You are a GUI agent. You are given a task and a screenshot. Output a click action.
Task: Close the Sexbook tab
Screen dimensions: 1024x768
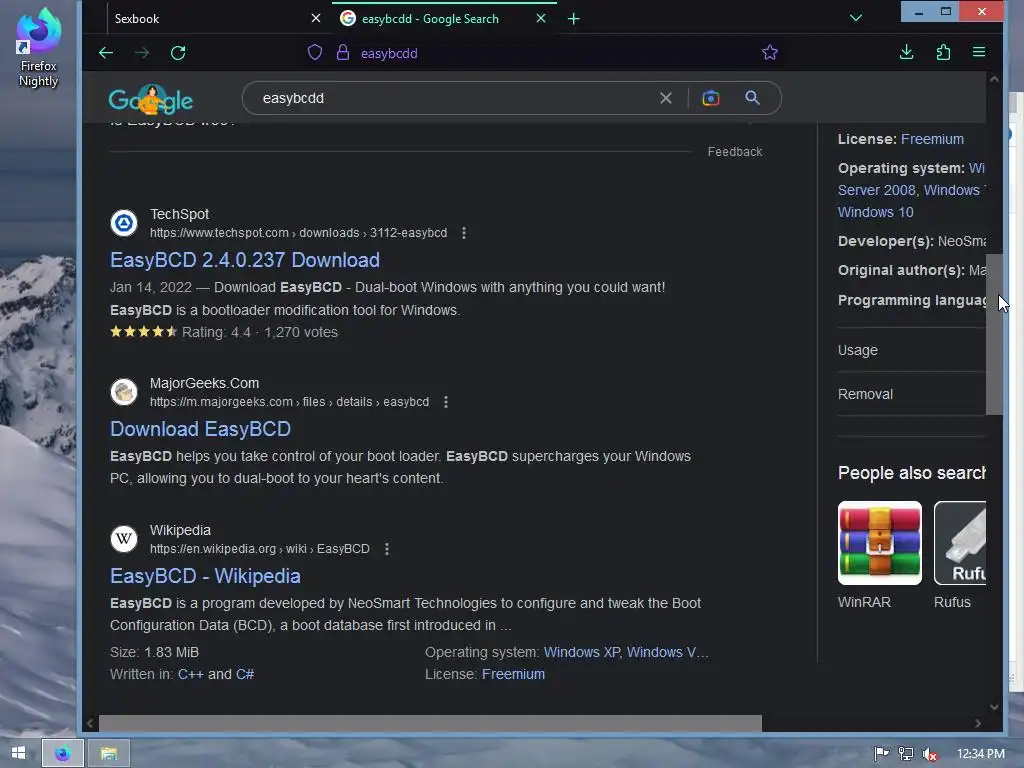click(316, 18)
